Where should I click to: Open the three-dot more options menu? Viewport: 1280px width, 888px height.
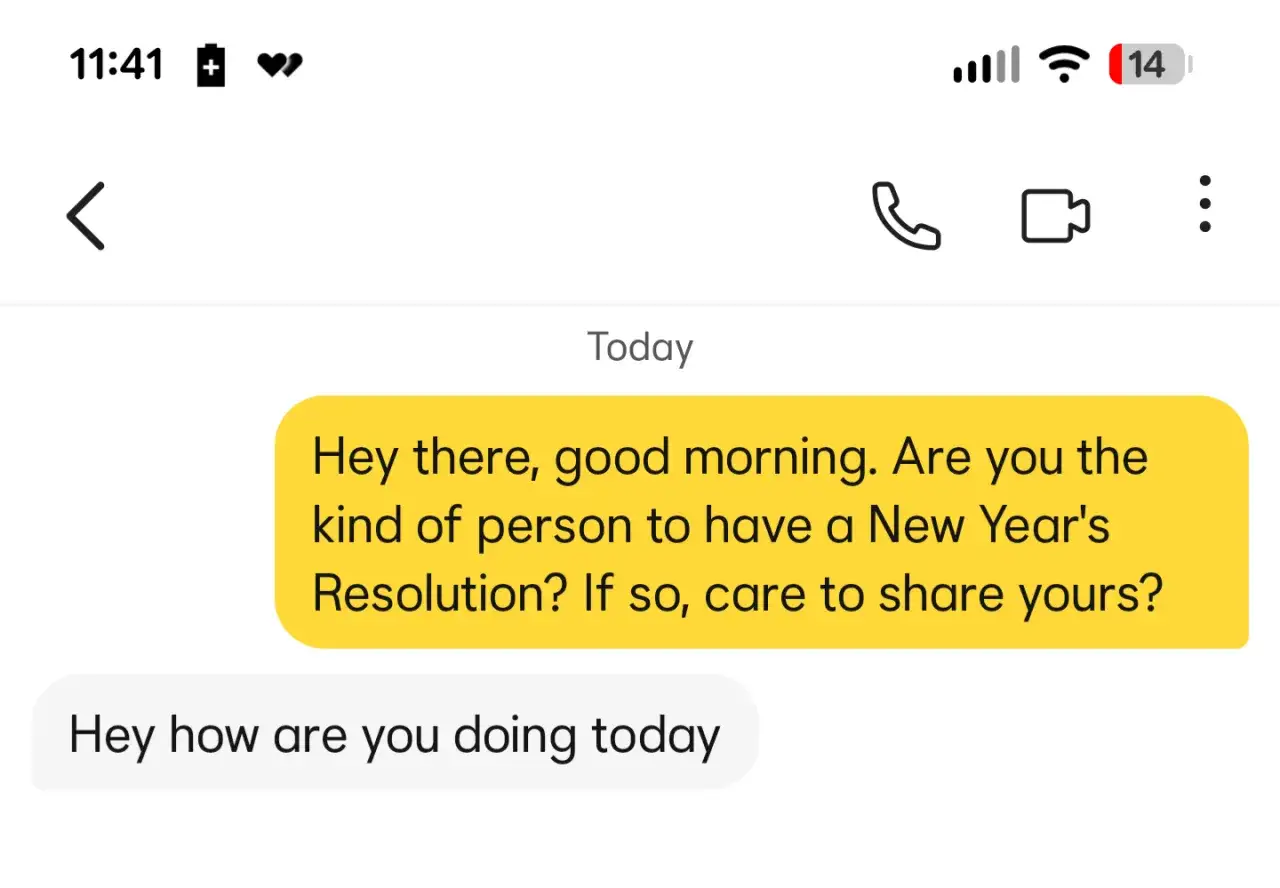point(1204,205)
